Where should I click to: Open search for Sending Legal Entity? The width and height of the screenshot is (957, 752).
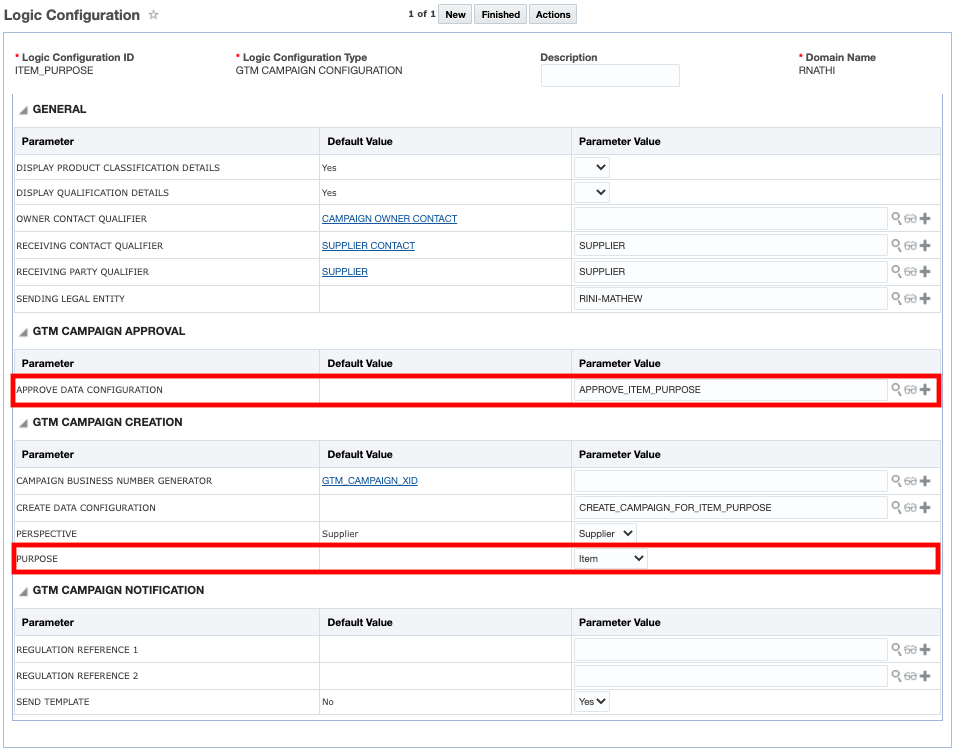click(897, 299)
